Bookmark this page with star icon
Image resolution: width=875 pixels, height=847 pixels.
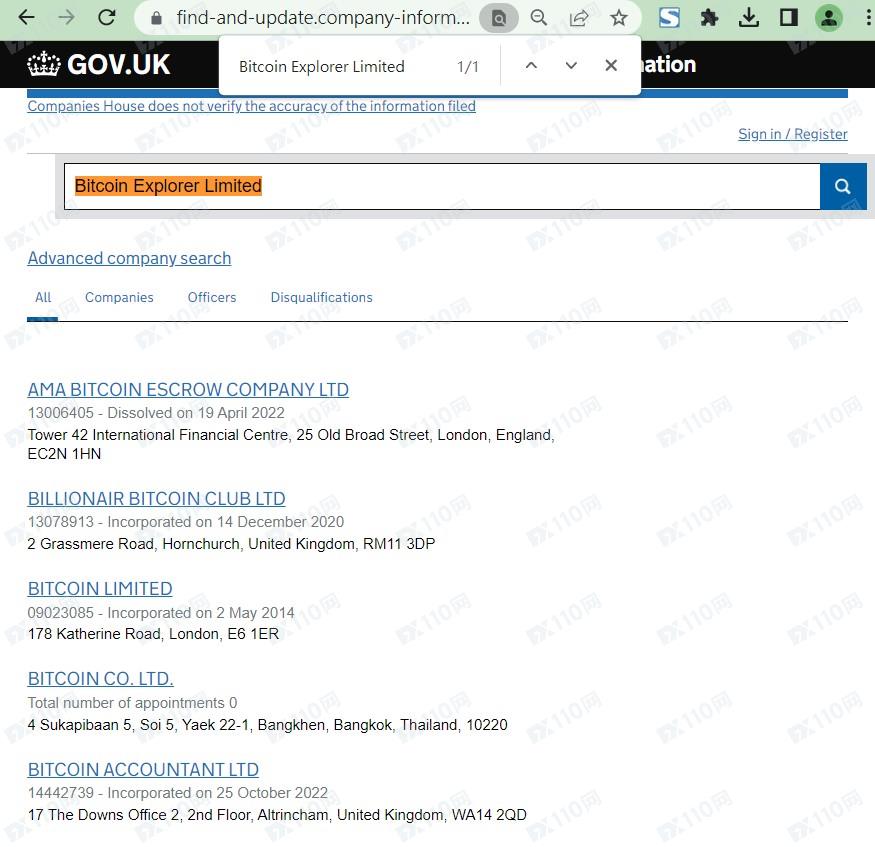(619, 18)
